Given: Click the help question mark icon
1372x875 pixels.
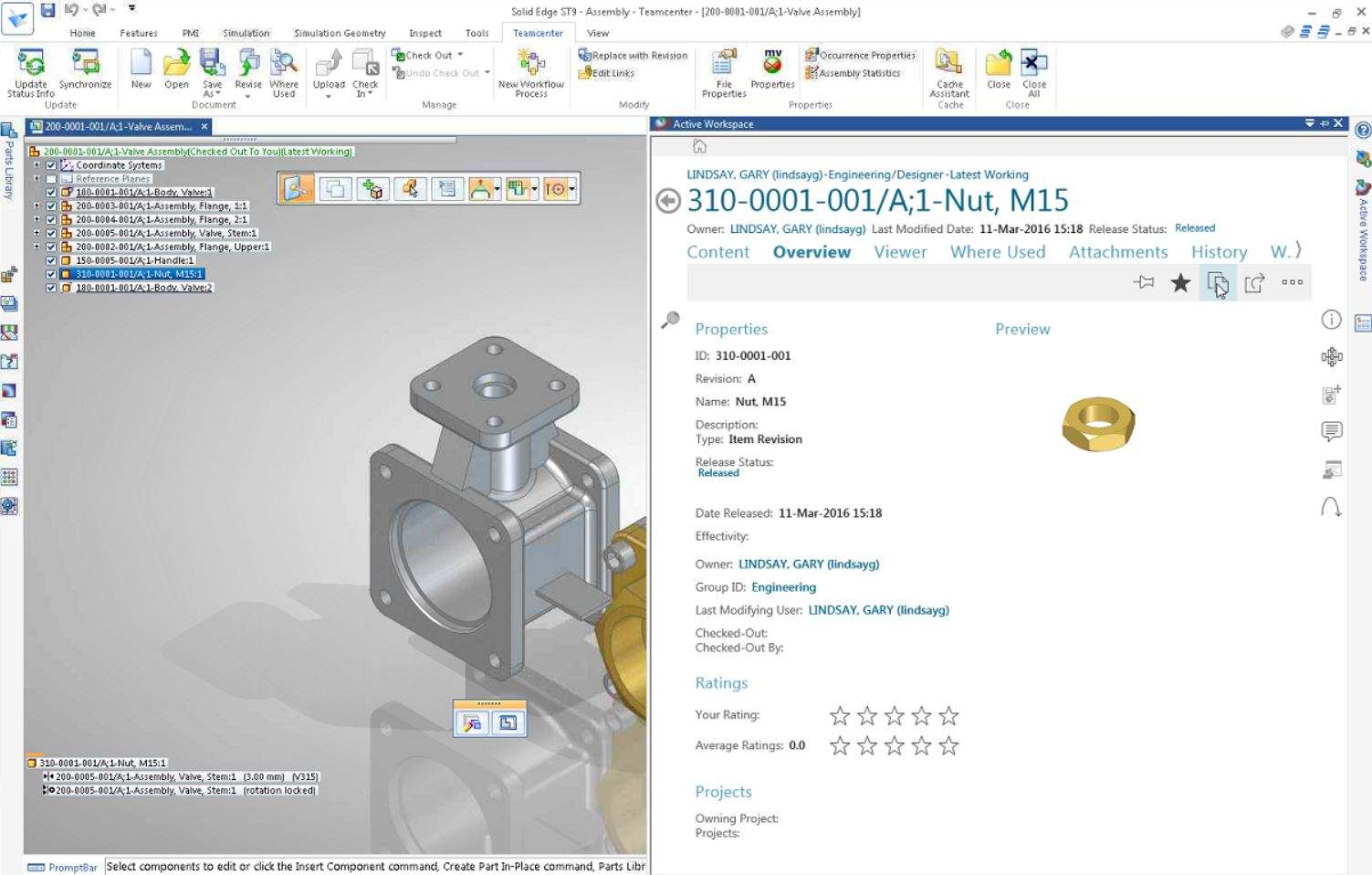Looking at the screenshot, I should point(1363,131).
